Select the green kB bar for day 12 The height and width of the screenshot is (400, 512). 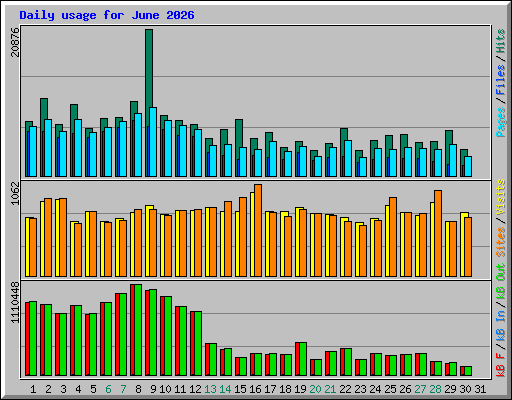[x=198, y=344]
